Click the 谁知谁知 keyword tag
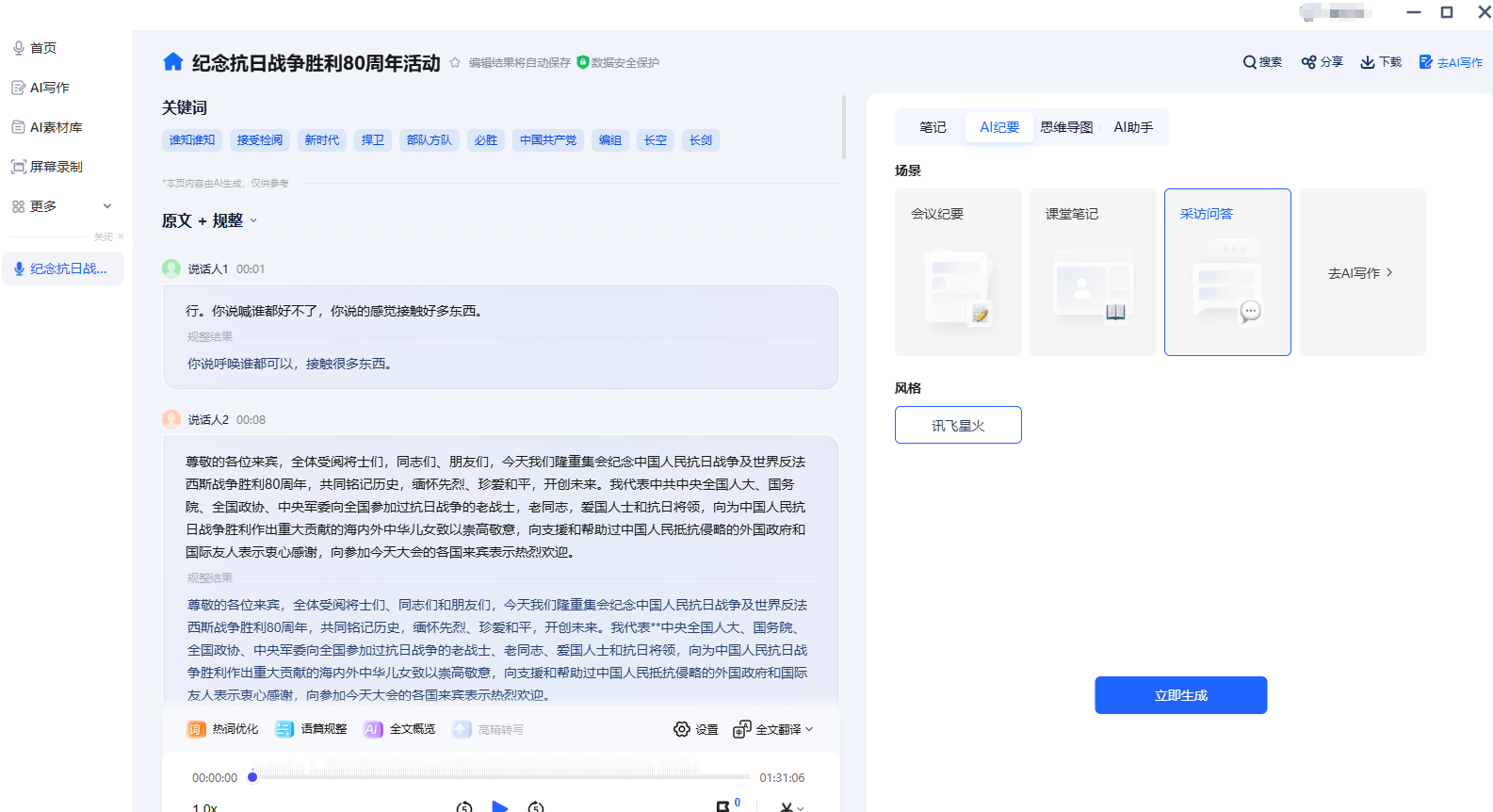The image size is (1493, 812). pyautogui.click(x=192, y=140)
